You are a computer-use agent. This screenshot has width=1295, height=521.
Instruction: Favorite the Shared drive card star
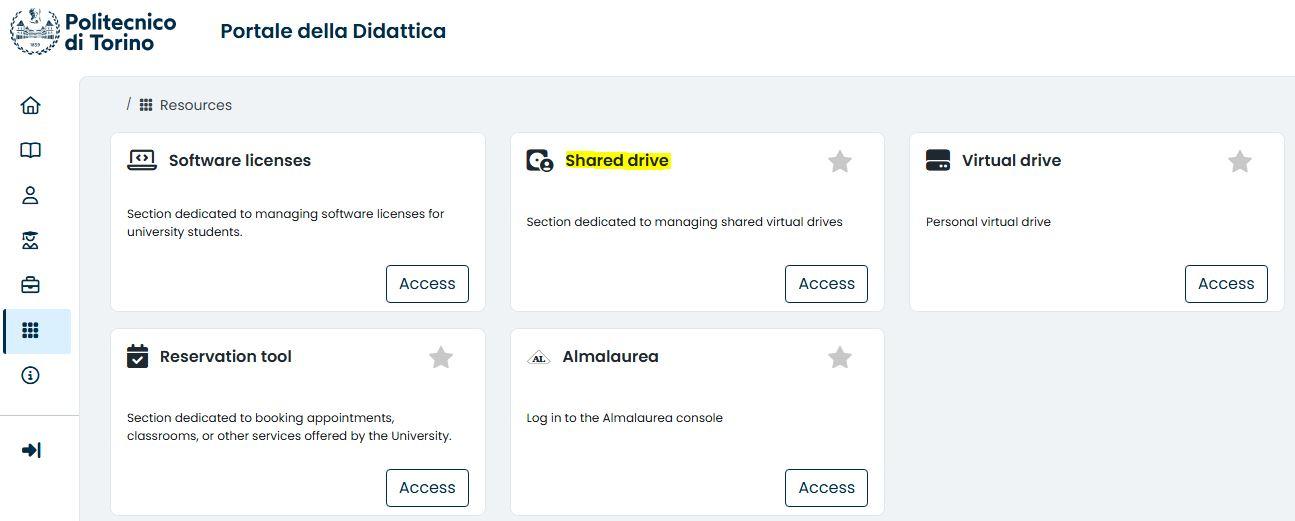click(x=840, y=161)
